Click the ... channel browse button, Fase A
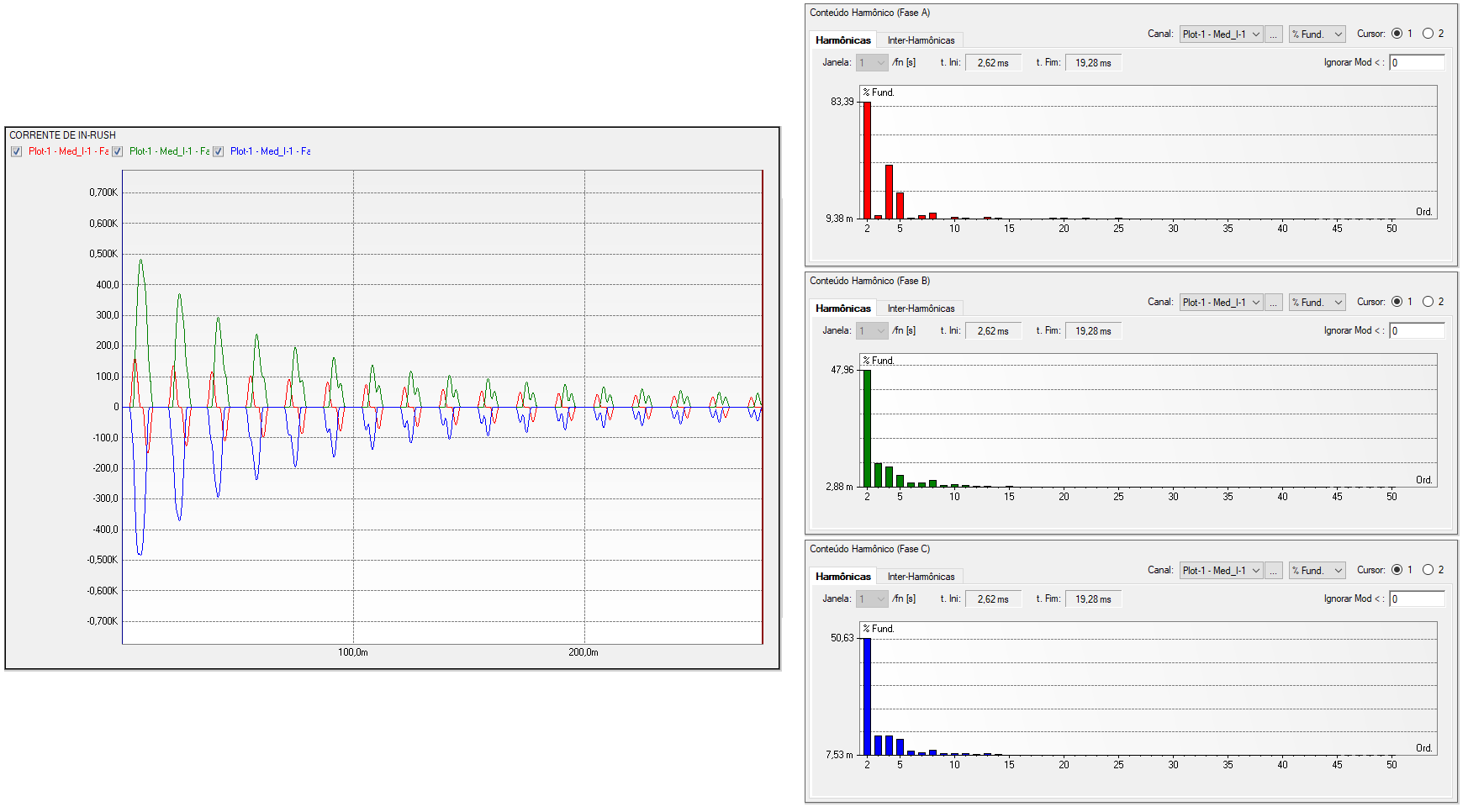 (1274, 34)
